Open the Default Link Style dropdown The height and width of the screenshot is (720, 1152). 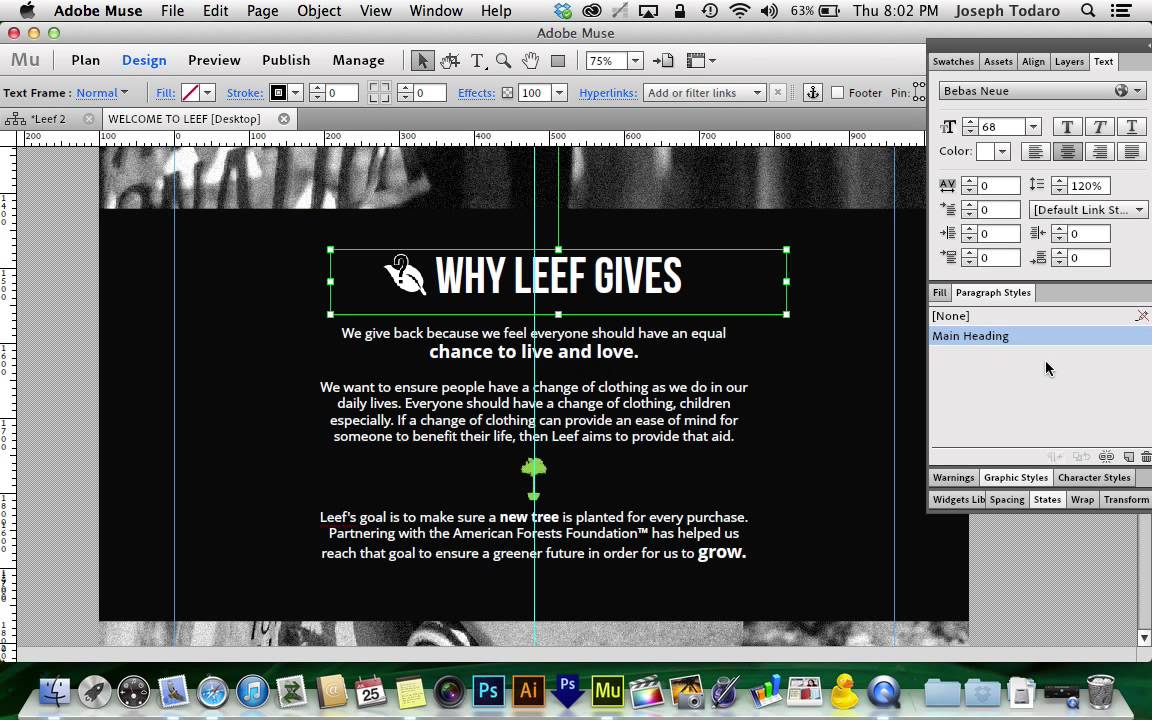tap(1087, 210)
